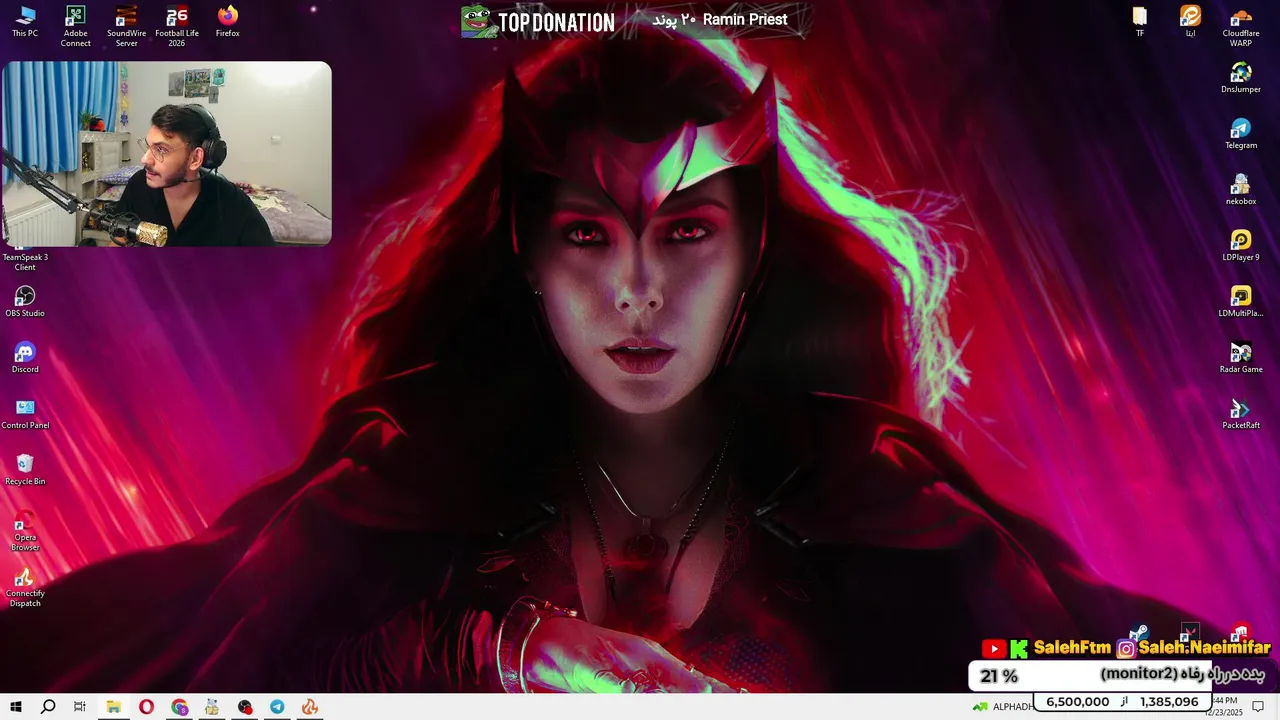Screen dimensions: 1280x720
Task: Select the LDMultiPlayer desktop icon
Action: tap(1241, 302)
